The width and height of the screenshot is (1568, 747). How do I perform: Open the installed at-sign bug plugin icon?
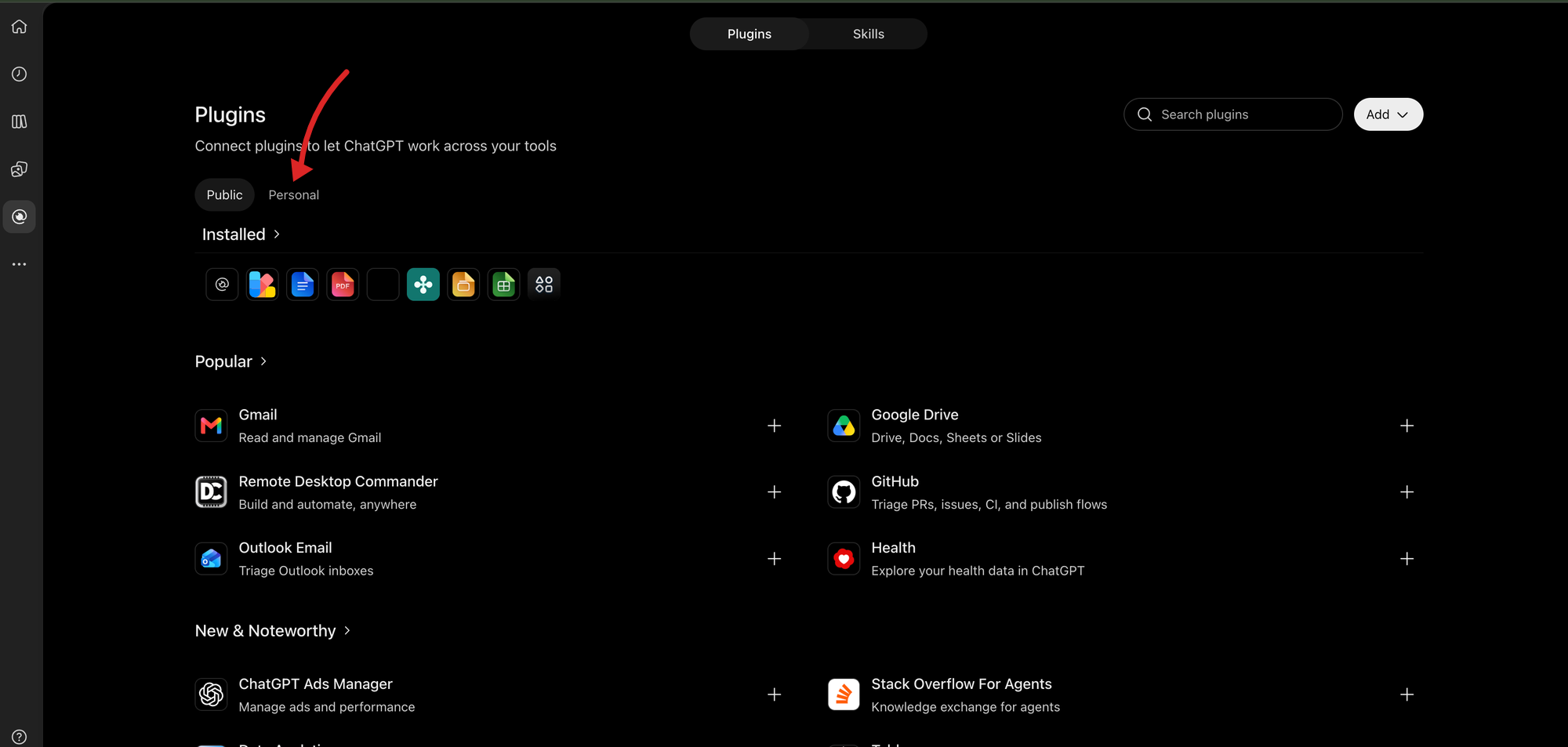(222, 284)
